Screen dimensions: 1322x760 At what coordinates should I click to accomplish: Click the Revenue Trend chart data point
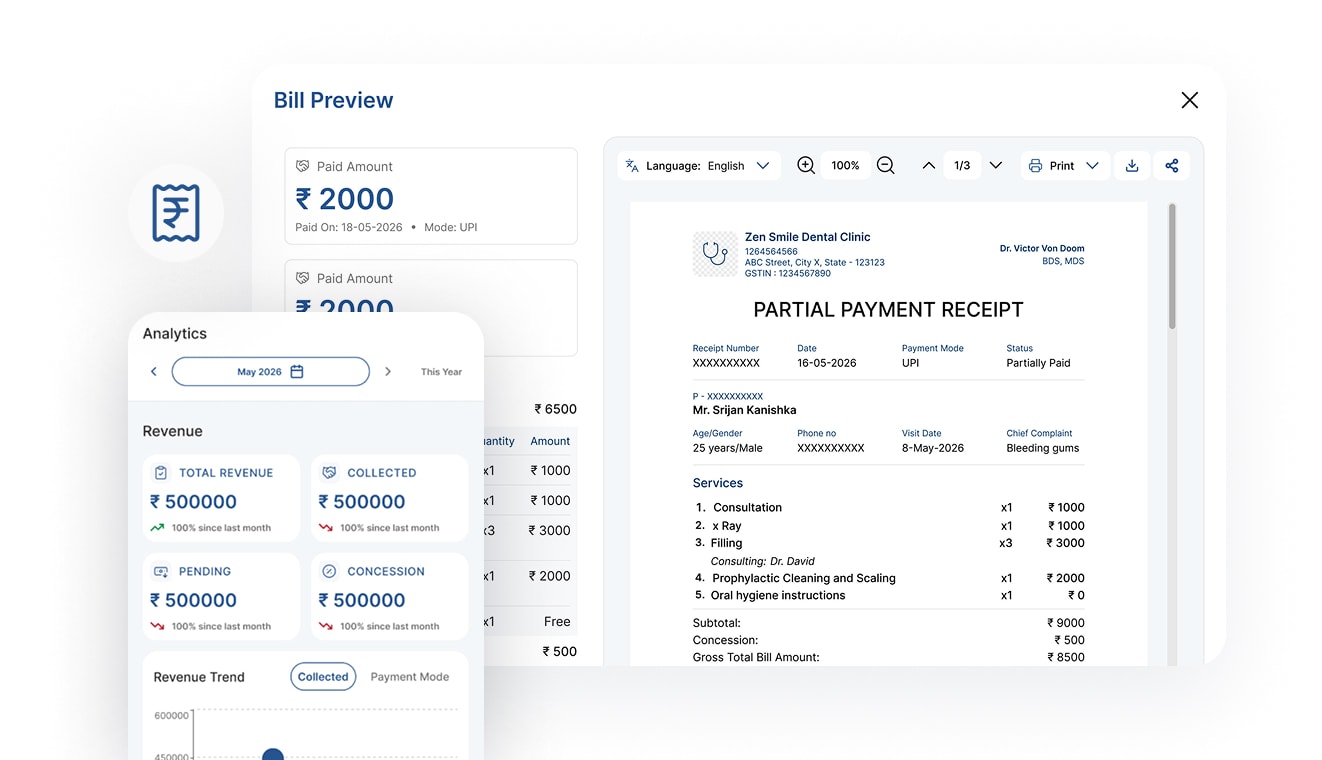[x=272, y=755]
